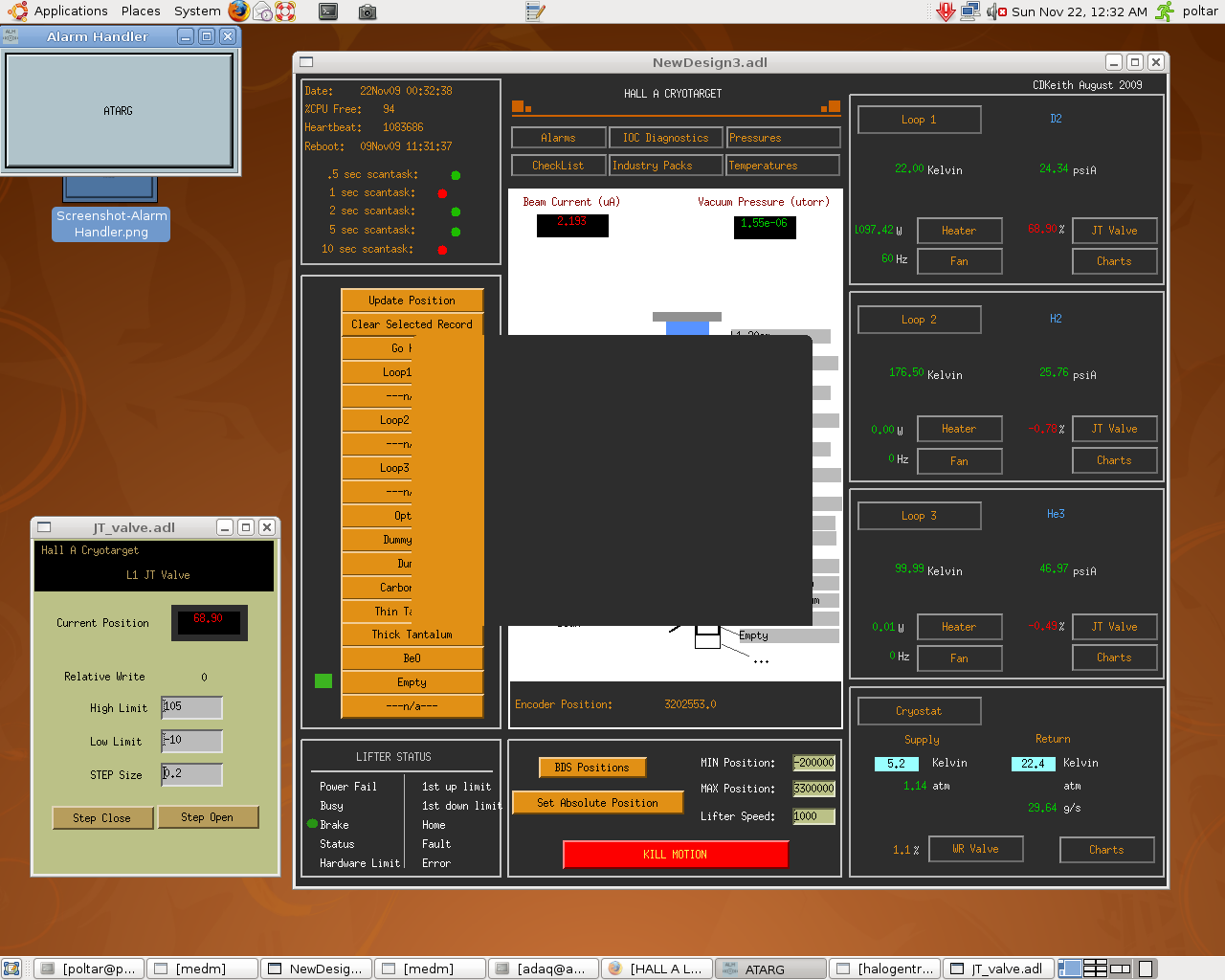Switch to the second workspace in switcher
Screen dimensions: 1225x980
point(1095,969)
